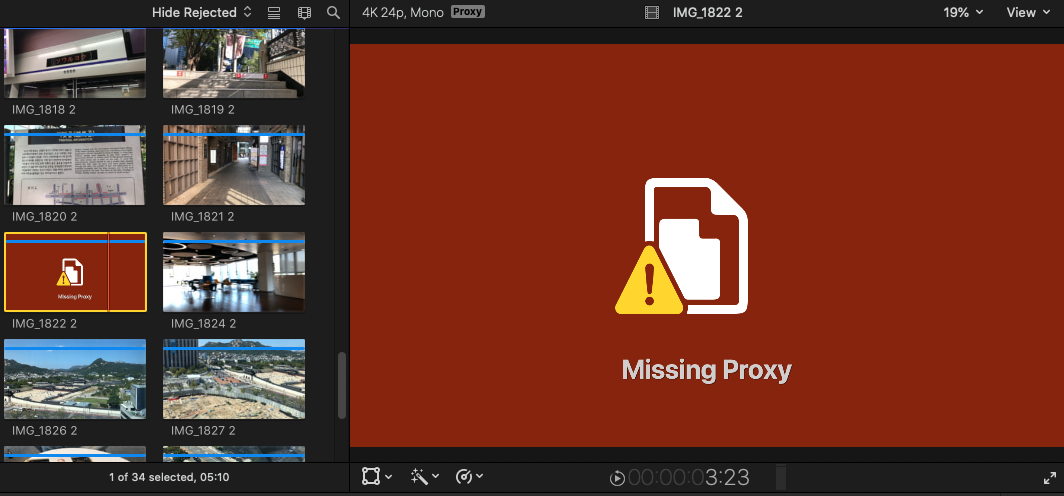Click the IMG_1822 2 viewer title
Image resolution: width=1064 pixels, height=496 pixels.
pos(708,12)
